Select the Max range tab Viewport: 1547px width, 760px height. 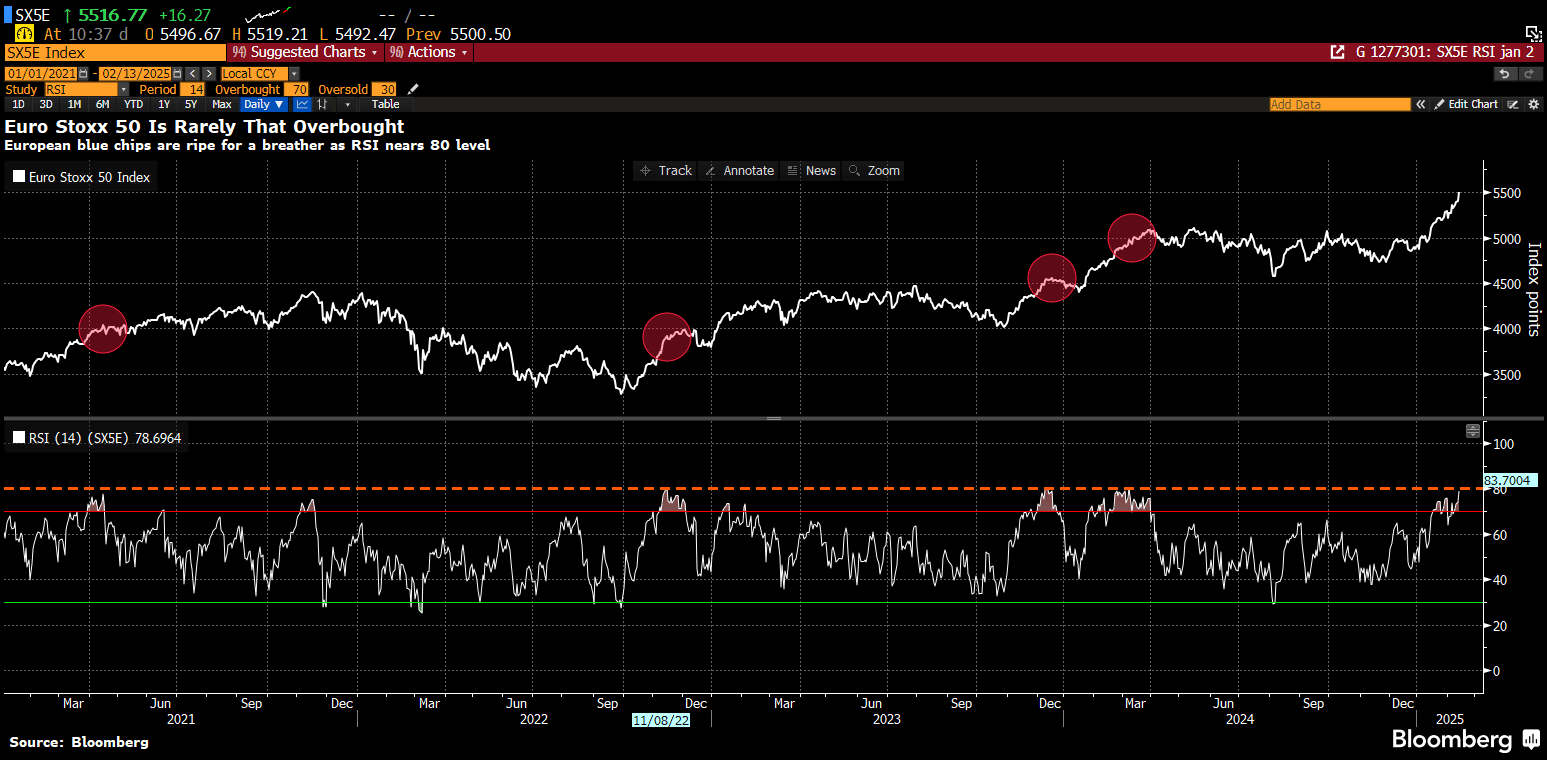click(x=222, y=104)
